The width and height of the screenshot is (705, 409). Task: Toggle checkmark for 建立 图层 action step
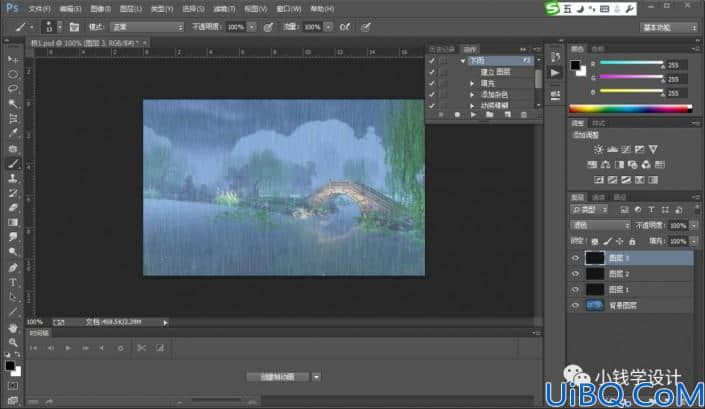(432, 72)
